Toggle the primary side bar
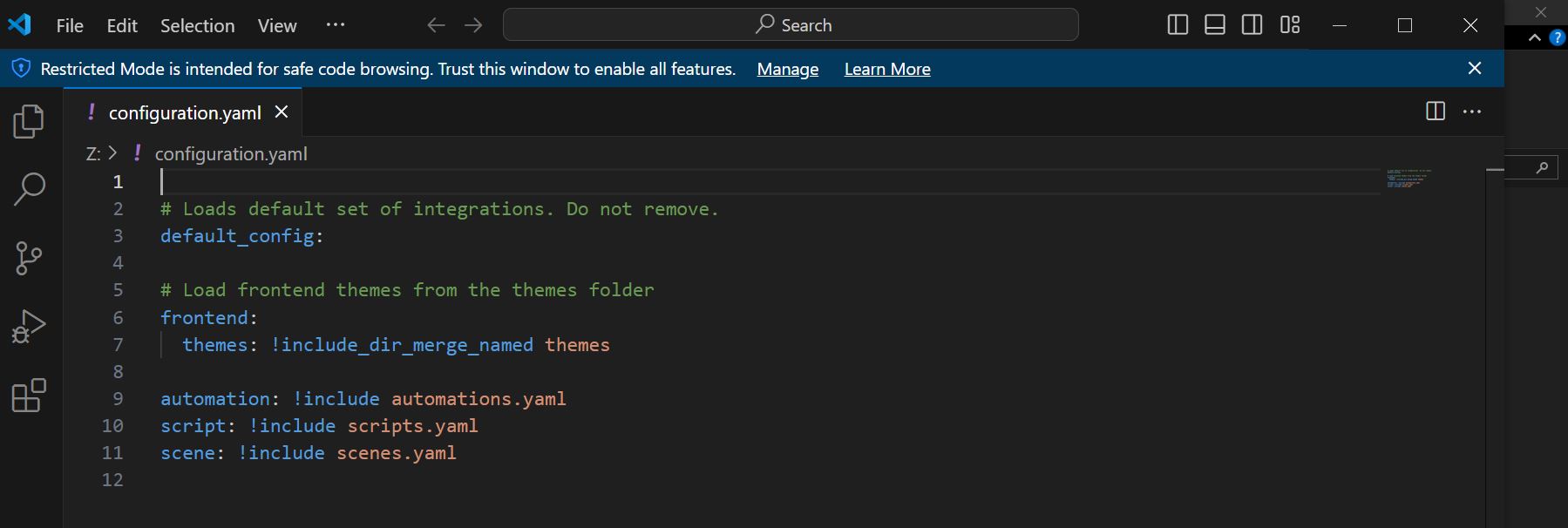The height and width of the screenshot is (528, 1568). click(1178, 25)
